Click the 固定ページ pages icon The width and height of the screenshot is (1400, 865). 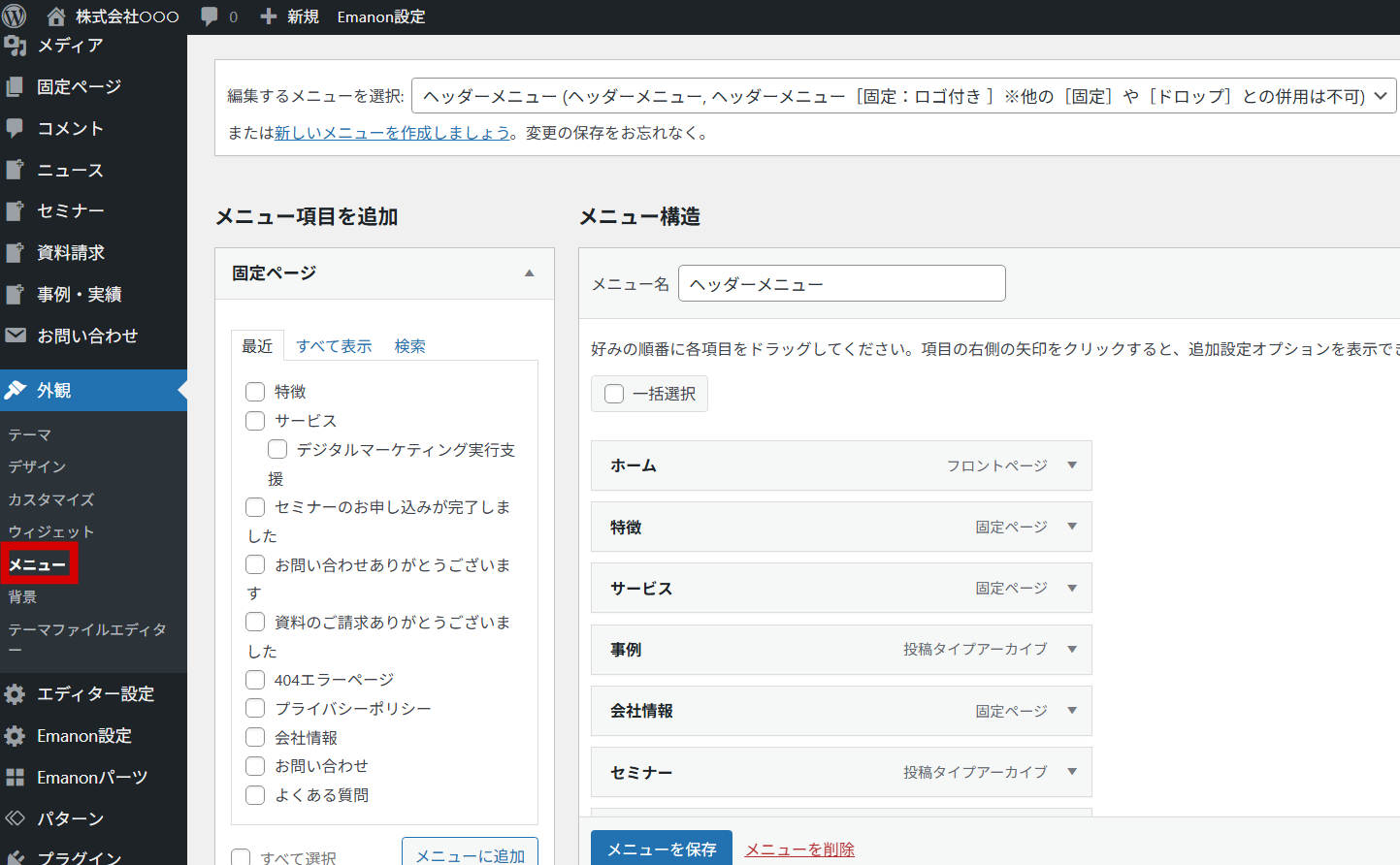point(15,87)
